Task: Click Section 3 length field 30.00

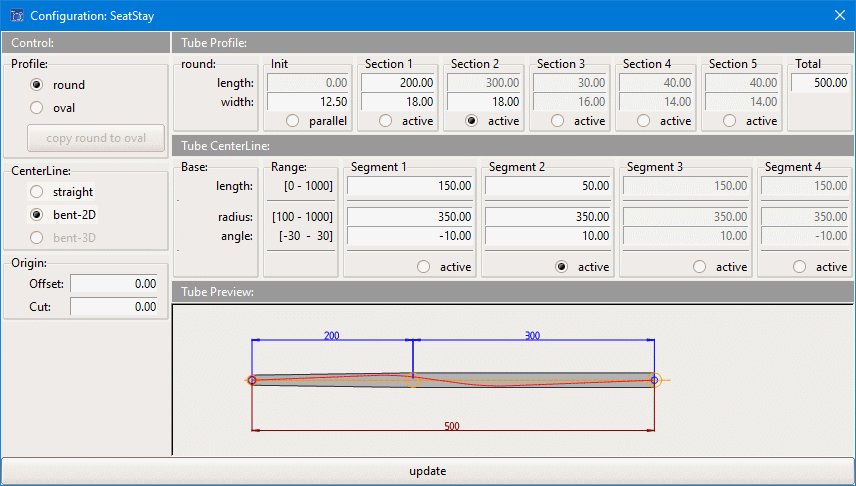Action: click(x=570, y=83)
